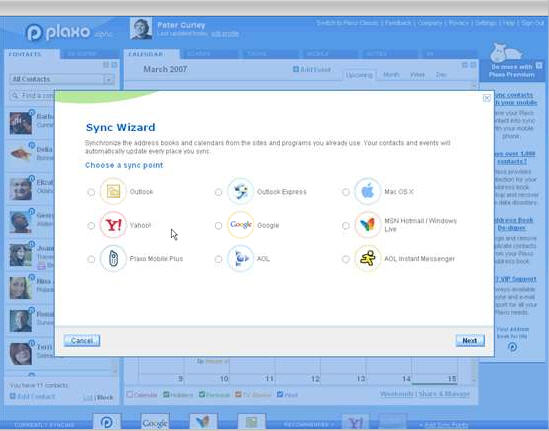
Task: Click the Cancel button in Sync Wizard
Action: click(82, 341)
